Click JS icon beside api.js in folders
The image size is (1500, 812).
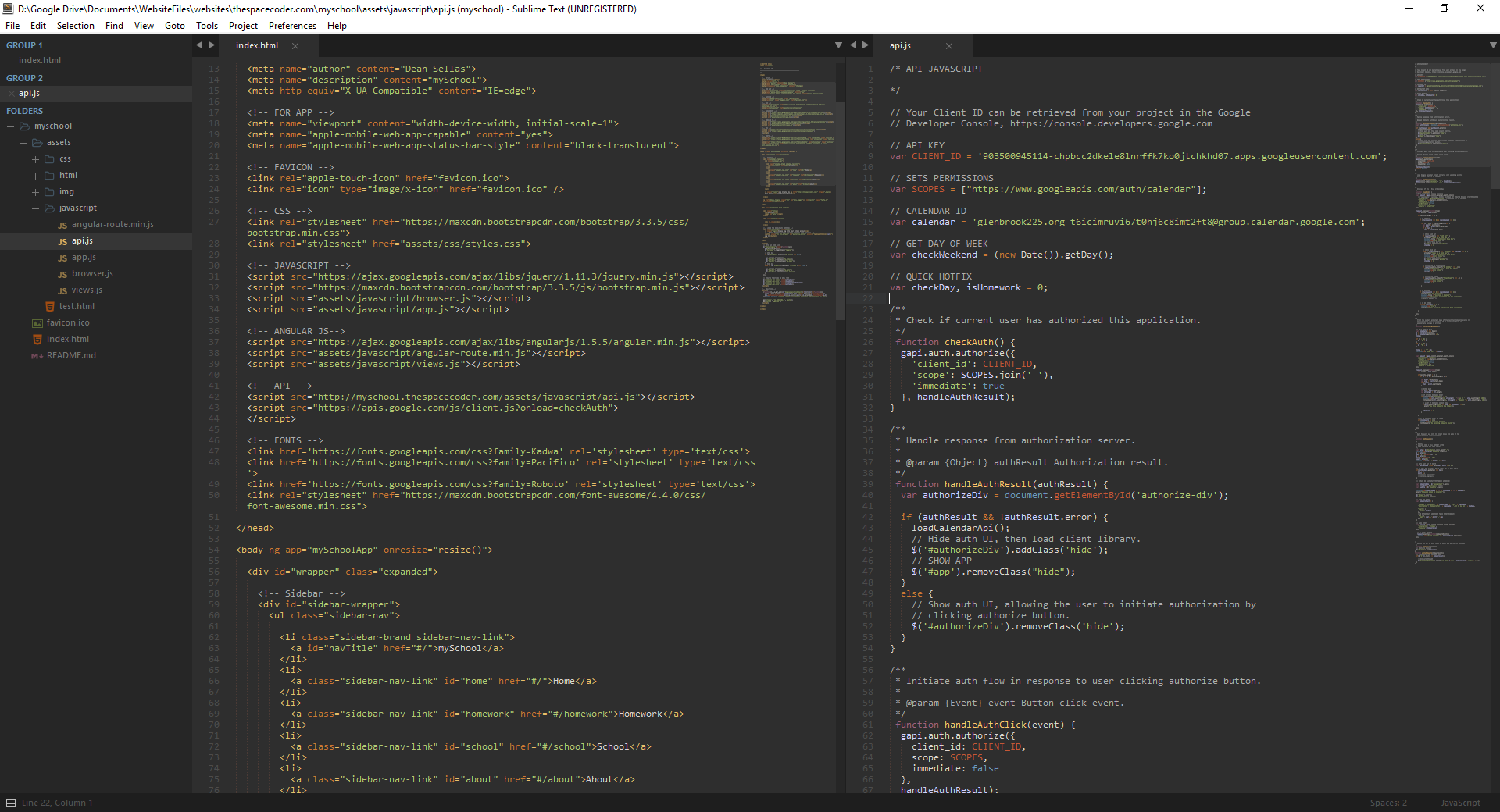coord(62,241)
